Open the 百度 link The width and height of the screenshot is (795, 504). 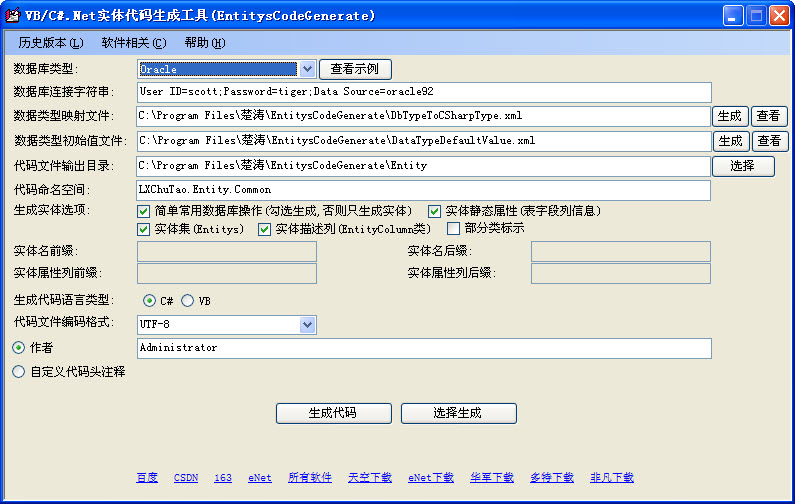147,478
